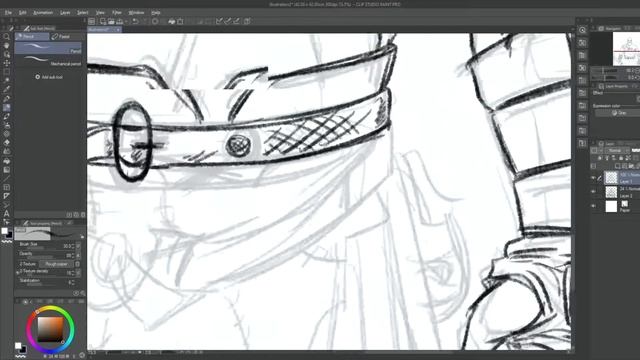Open the File menu
Image resolution: width=640 pixels, height=360 pixels.
[8, 13]
